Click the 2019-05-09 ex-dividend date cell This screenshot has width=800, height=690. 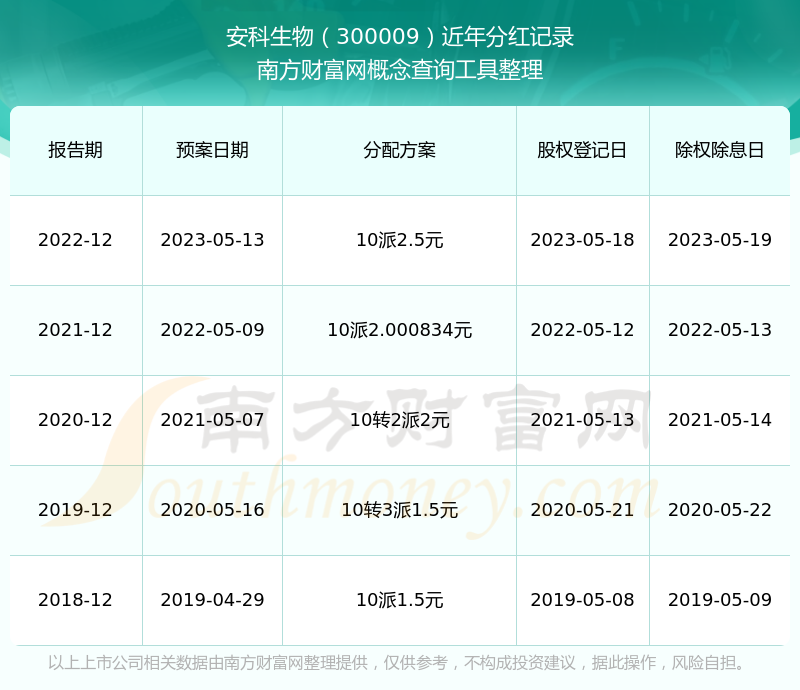point(719,600)
